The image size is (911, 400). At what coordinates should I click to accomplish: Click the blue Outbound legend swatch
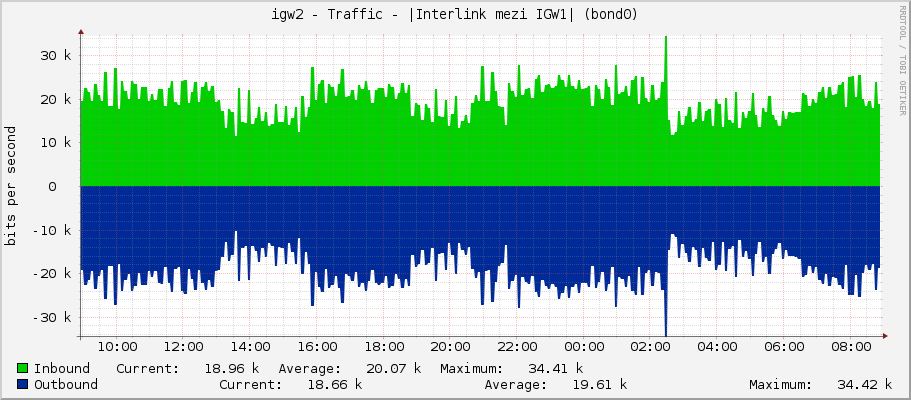coord(23,384)
